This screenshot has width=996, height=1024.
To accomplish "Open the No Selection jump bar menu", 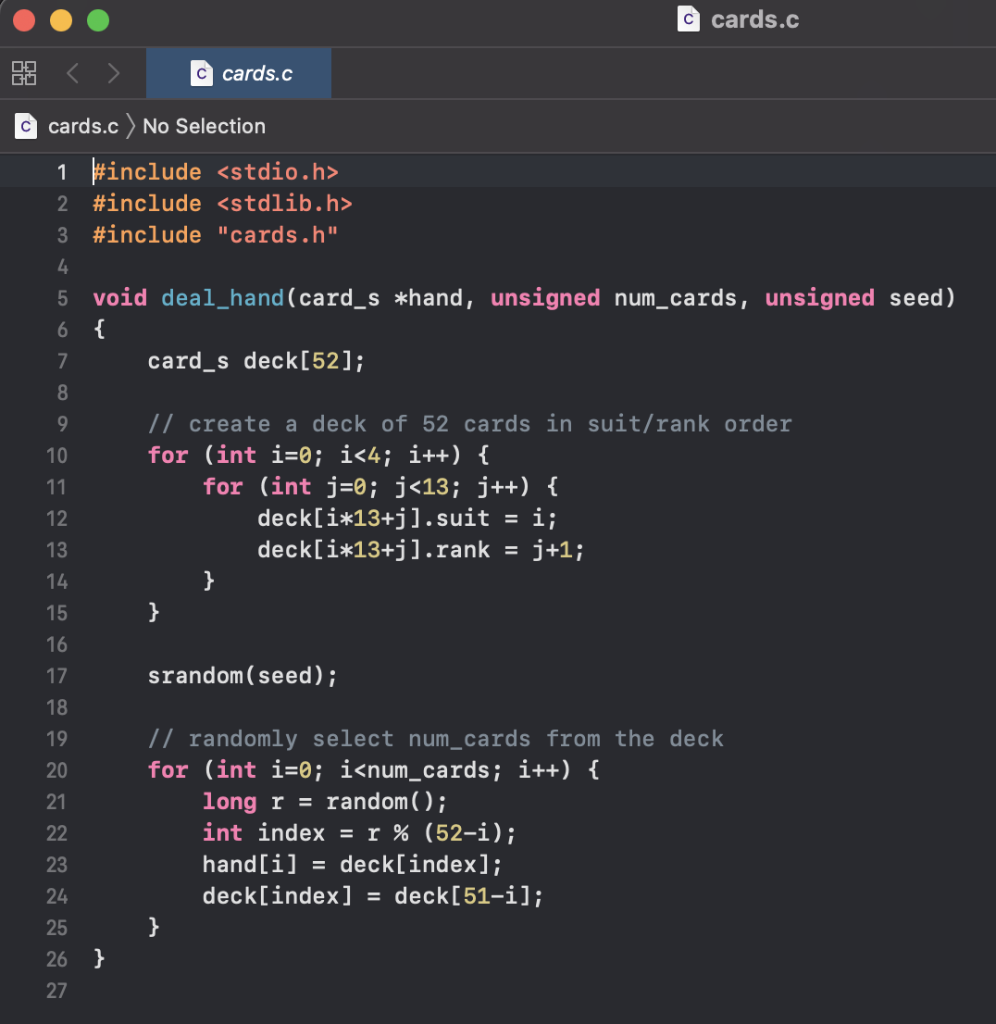I will (204, 126).
